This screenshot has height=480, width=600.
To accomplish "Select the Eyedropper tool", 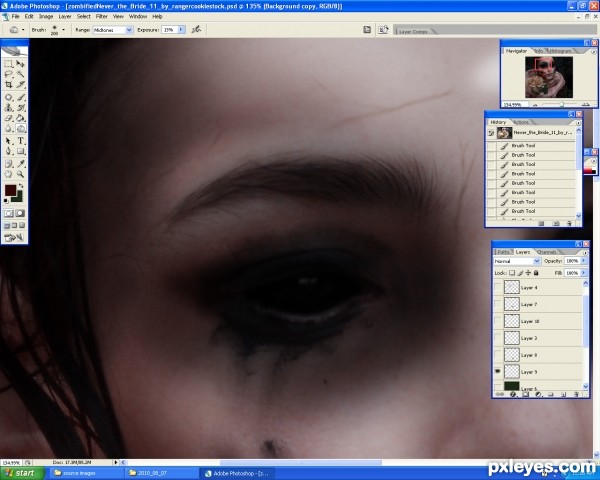I will (20, 164).
